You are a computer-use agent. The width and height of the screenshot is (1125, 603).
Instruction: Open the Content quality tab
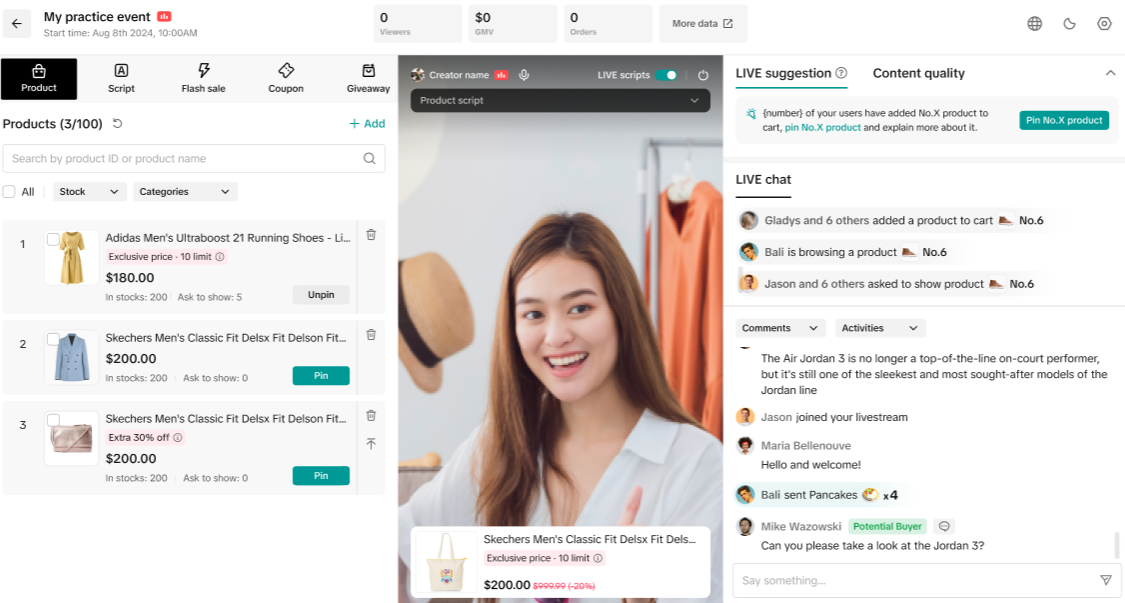[x=918, y=73]
